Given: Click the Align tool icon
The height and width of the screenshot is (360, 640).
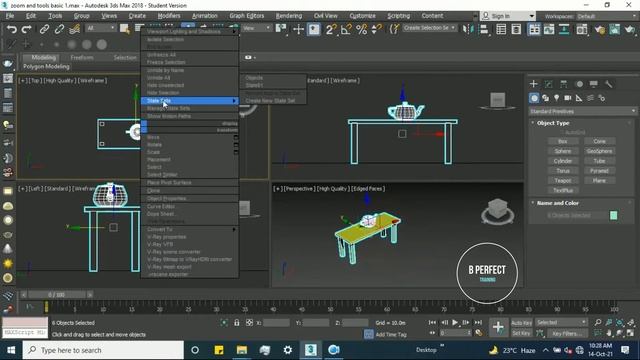Looking at the screenshot, I should [x=484, y=29].
